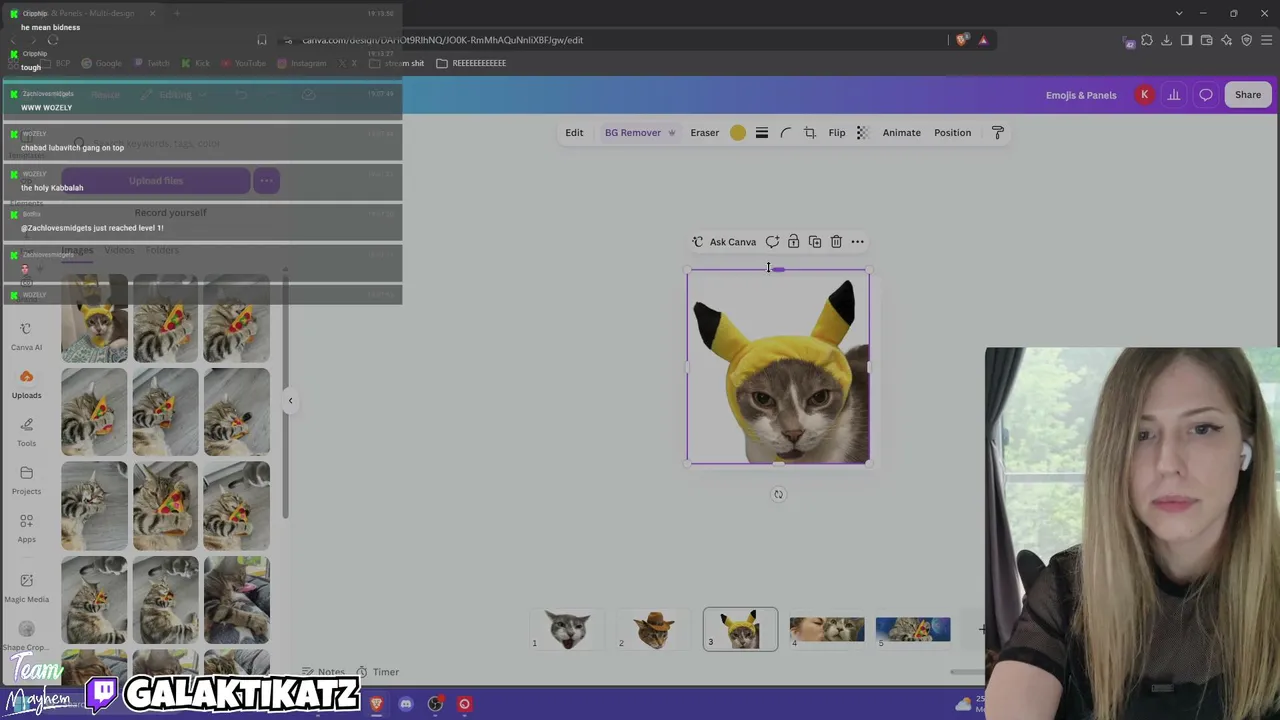The width and height of the screenshot is (1280, 720).
Task: Open OBS Studio from taskbar
Action: (x=435, y=704)
